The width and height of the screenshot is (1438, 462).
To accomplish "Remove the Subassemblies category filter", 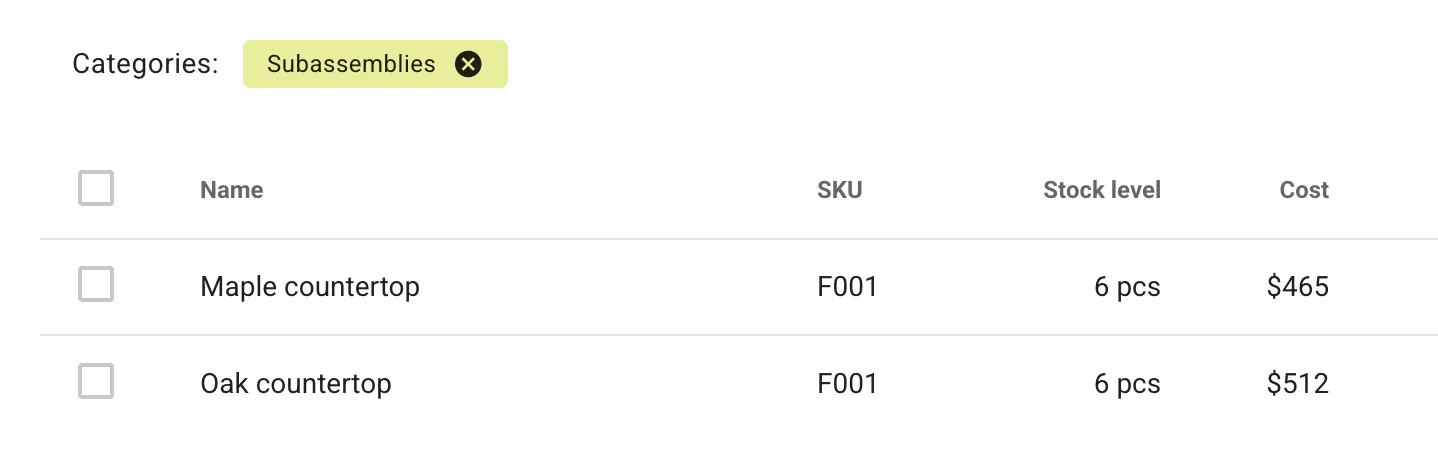I will [x=468, y=65].
